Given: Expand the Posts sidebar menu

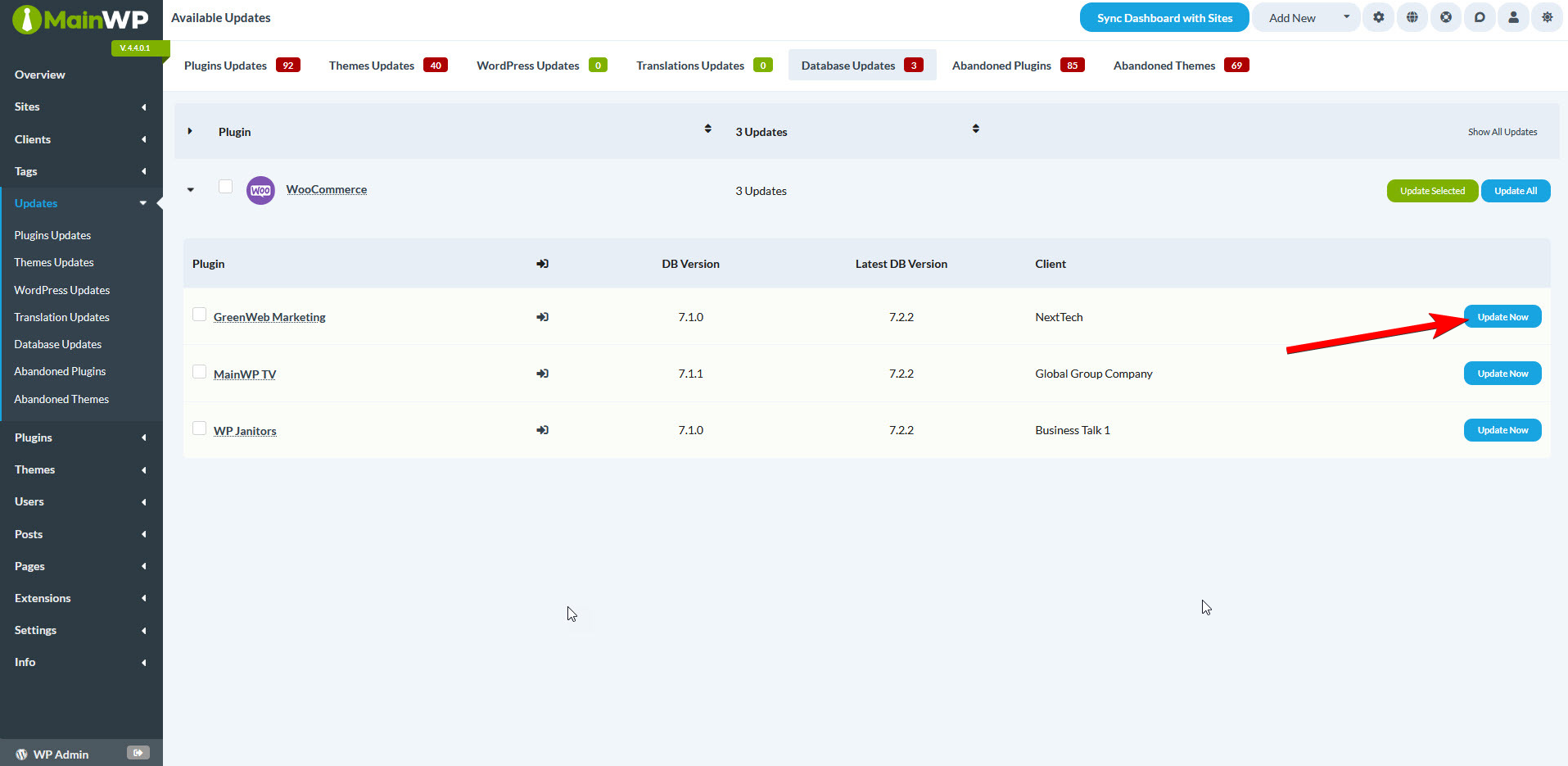Looking at the screenshot, I should coord(144,534).
